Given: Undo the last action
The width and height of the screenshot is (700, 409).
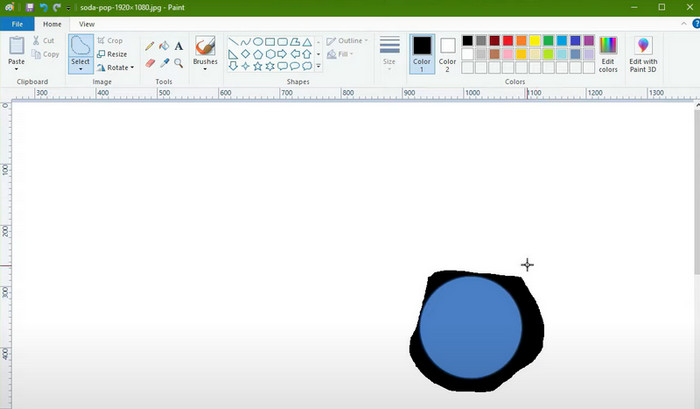Looking at the screenshot, I should 43,8.
